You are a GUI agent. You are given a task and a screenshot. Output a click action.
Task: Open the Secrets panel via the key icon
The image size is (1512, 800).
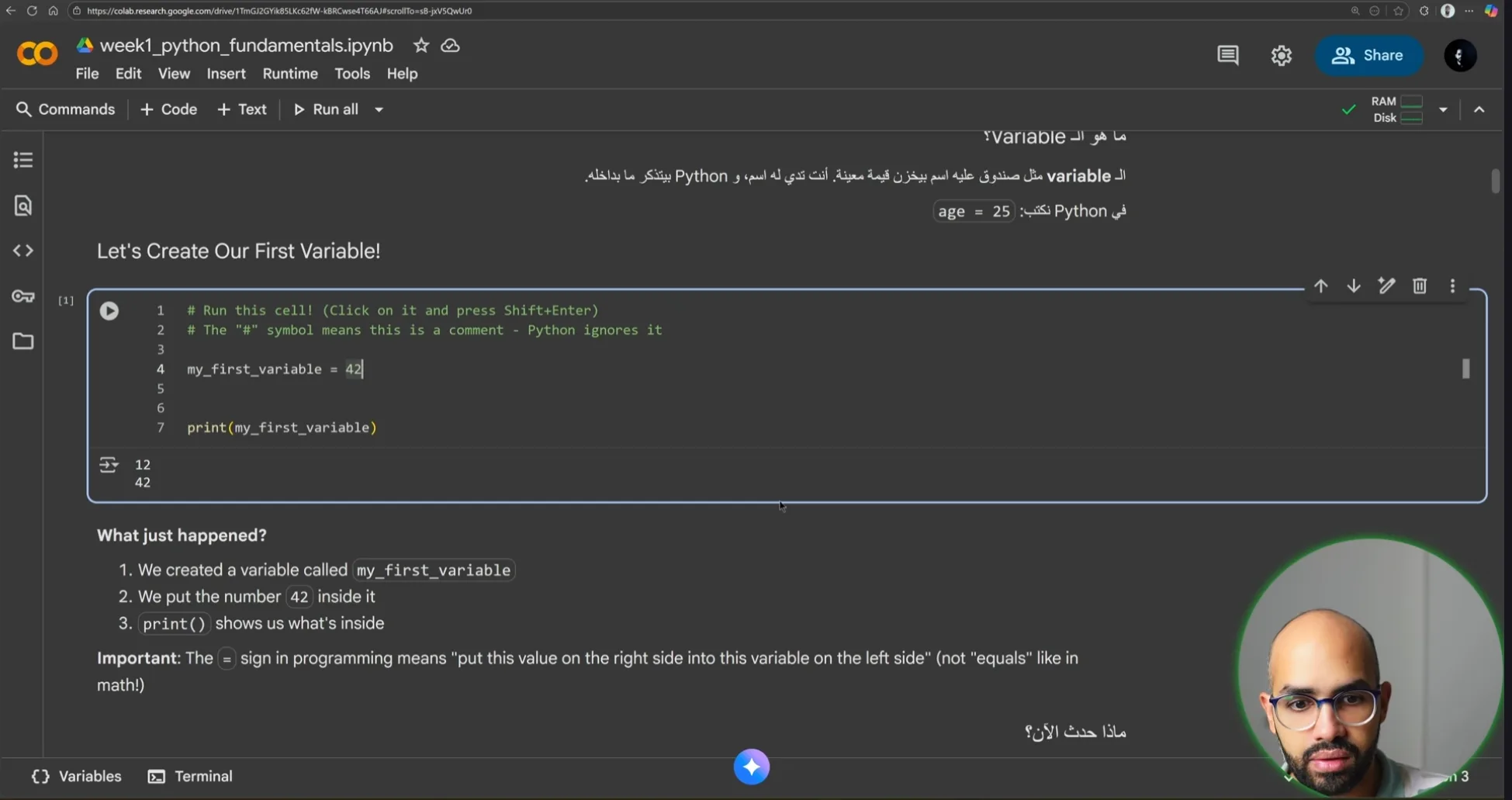pos(22,296)
